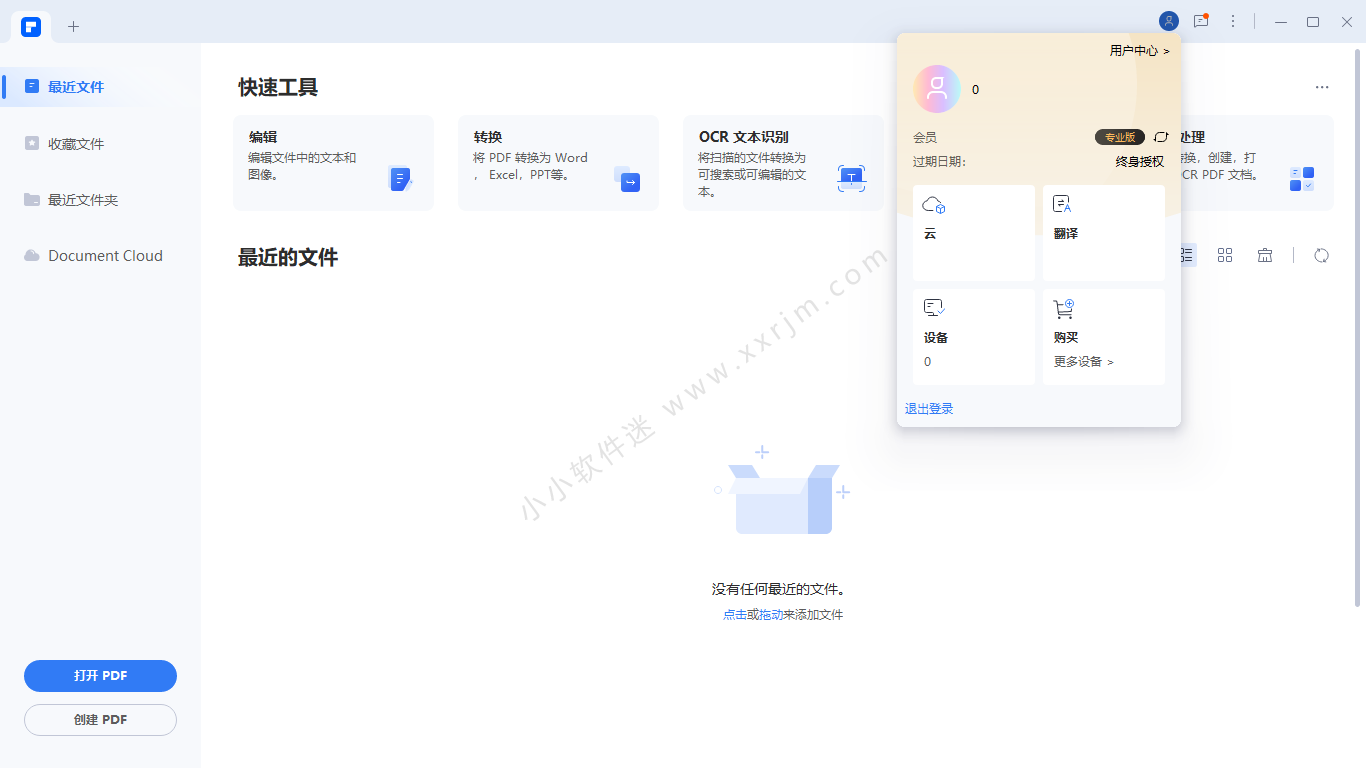Open a new tab with plus icon
Screen dimensions: 1366x768
pyautogui.click(x=73, y=26)
